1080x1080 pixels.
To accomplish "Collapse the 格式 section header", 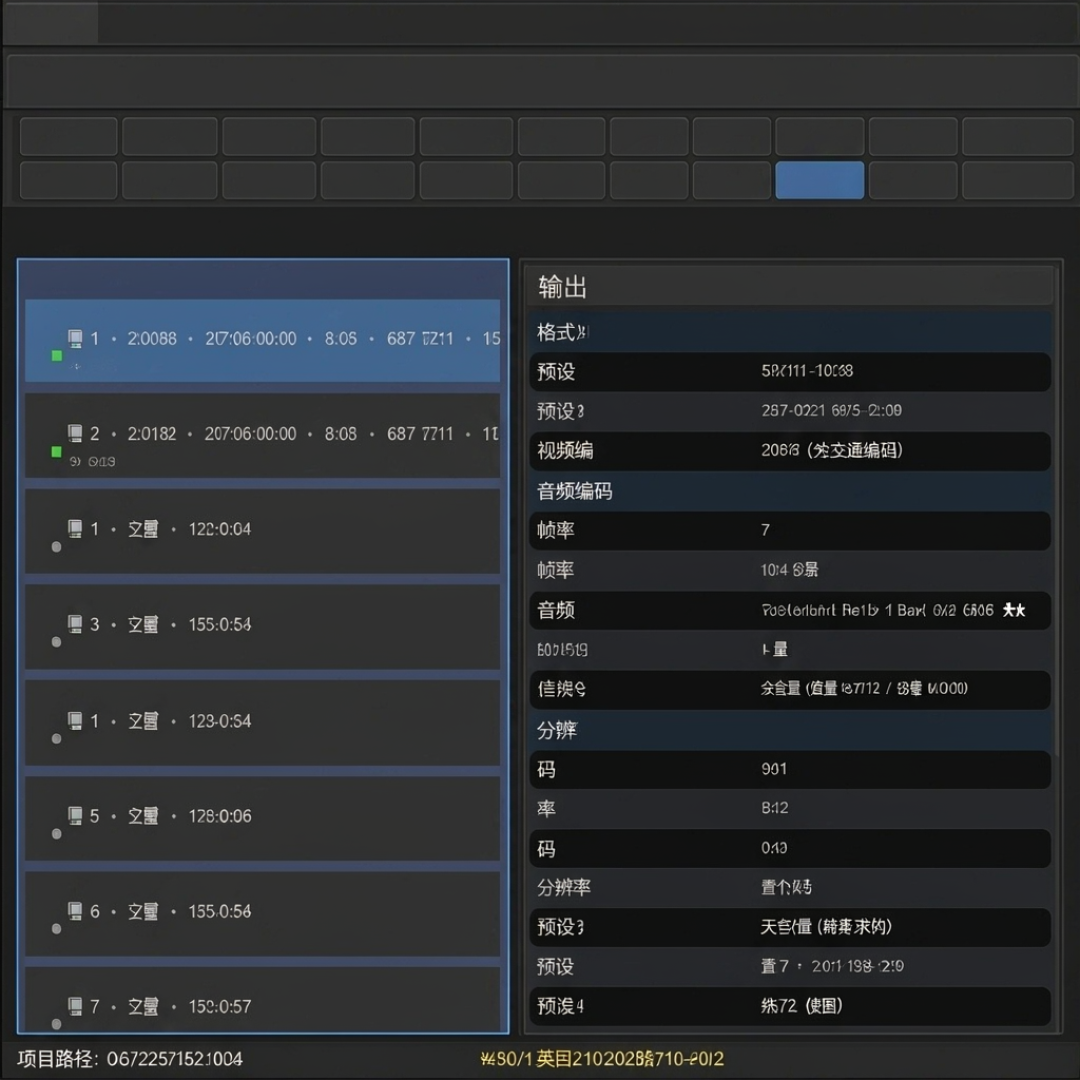I will [x=790, y=333].
